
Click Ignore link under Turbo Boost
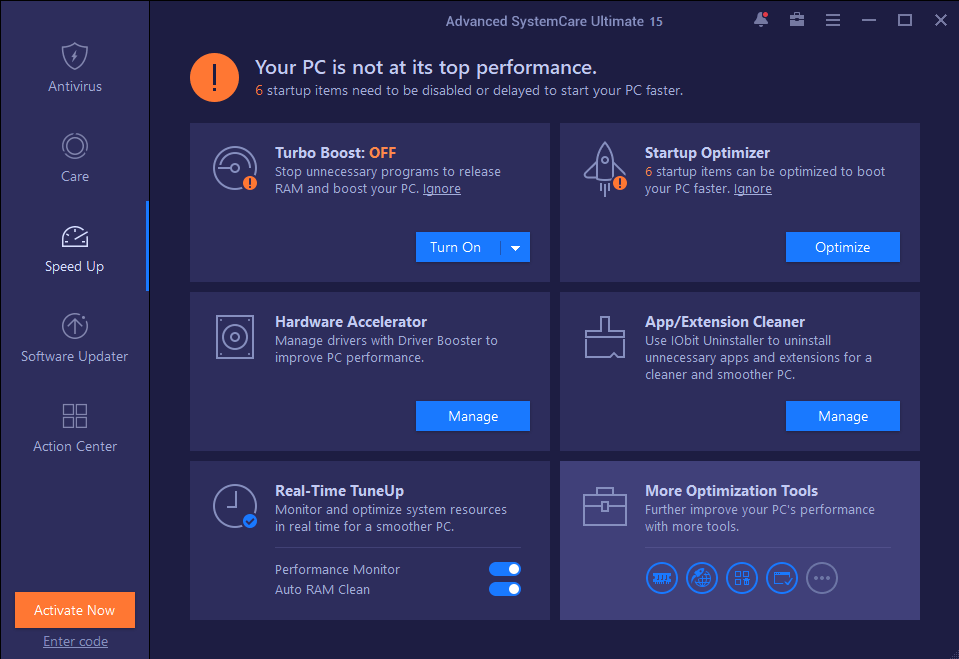(x=442, y=189)
